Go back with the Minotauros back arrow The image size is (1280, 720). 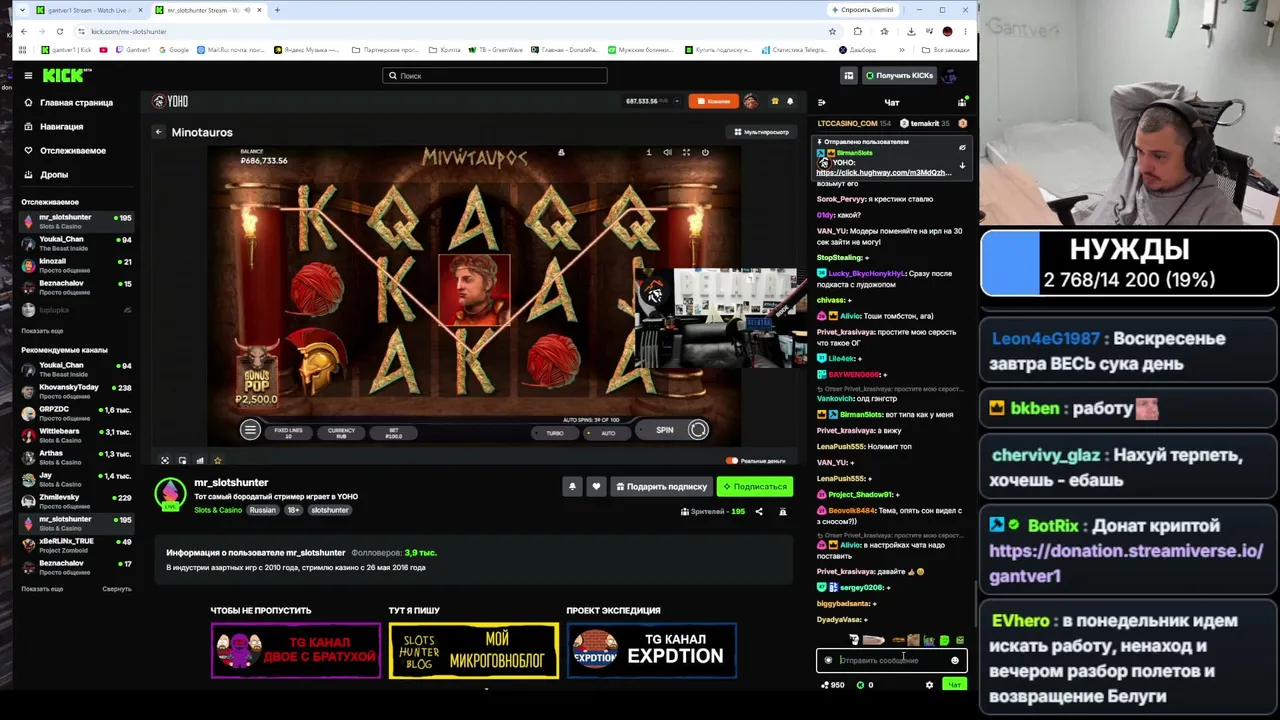click(x=158, y=132)
